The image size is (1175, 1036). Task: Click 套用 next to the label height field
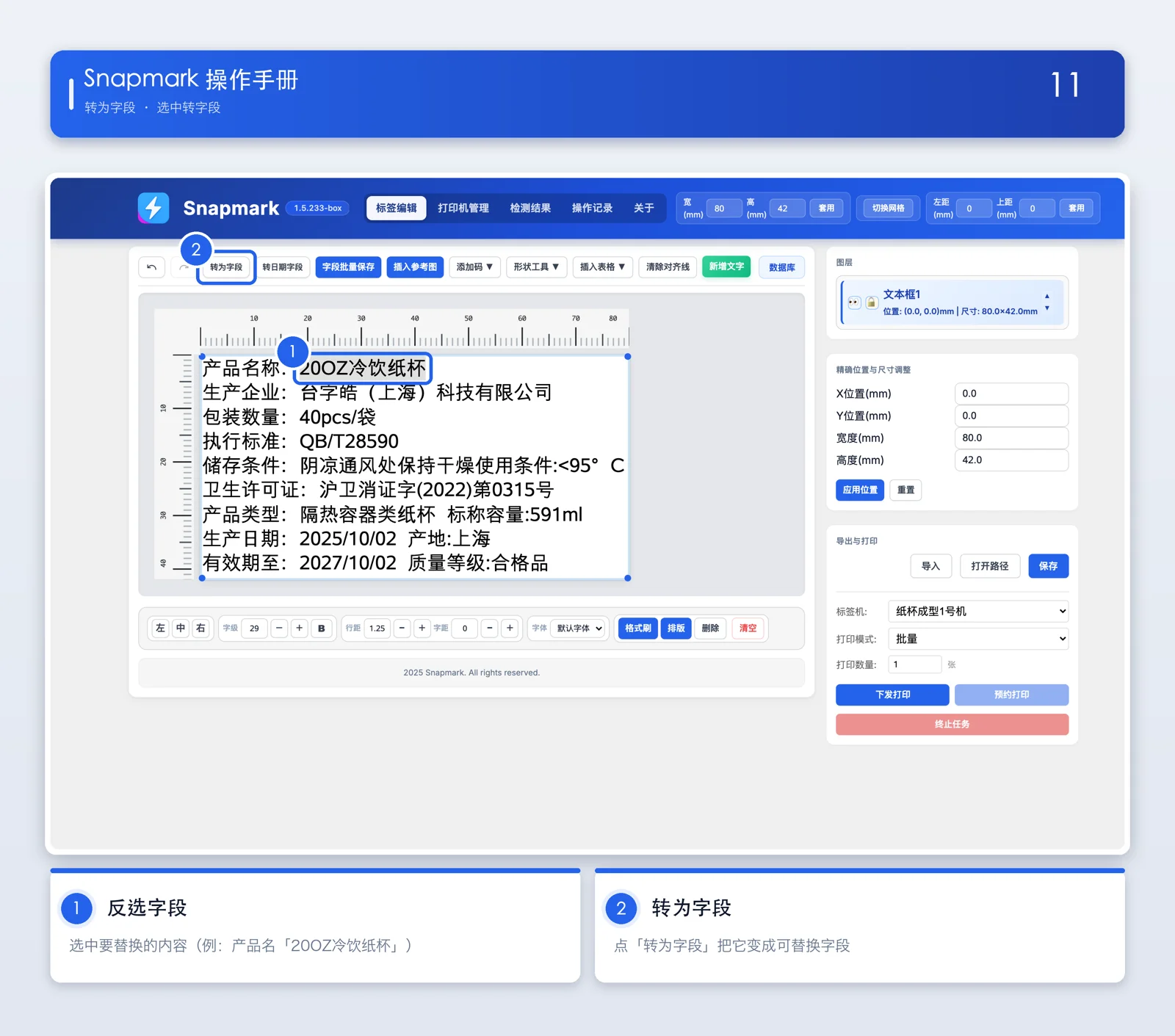(827, 209)
